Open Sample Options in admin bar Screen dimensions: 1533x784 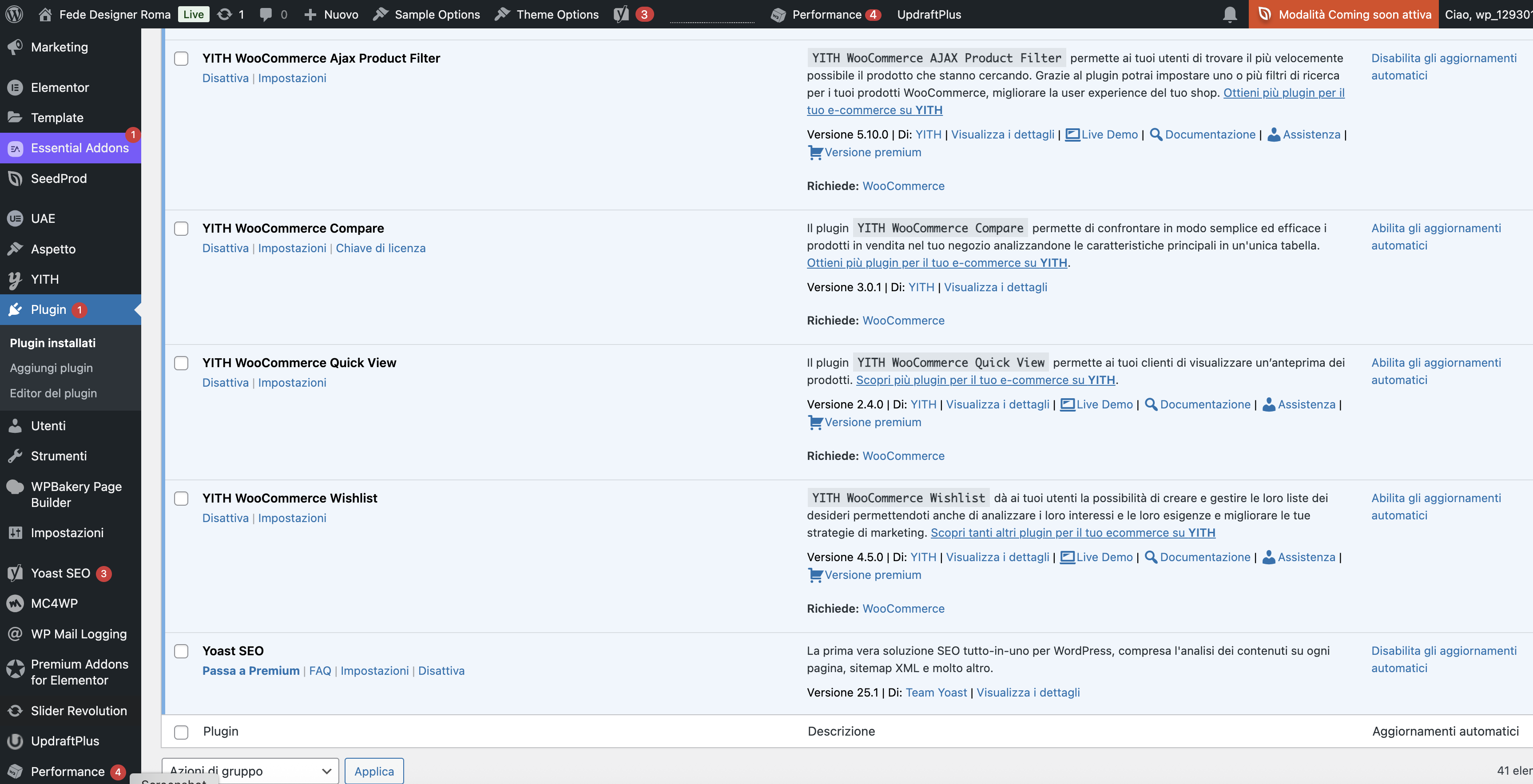click(427, 14)
